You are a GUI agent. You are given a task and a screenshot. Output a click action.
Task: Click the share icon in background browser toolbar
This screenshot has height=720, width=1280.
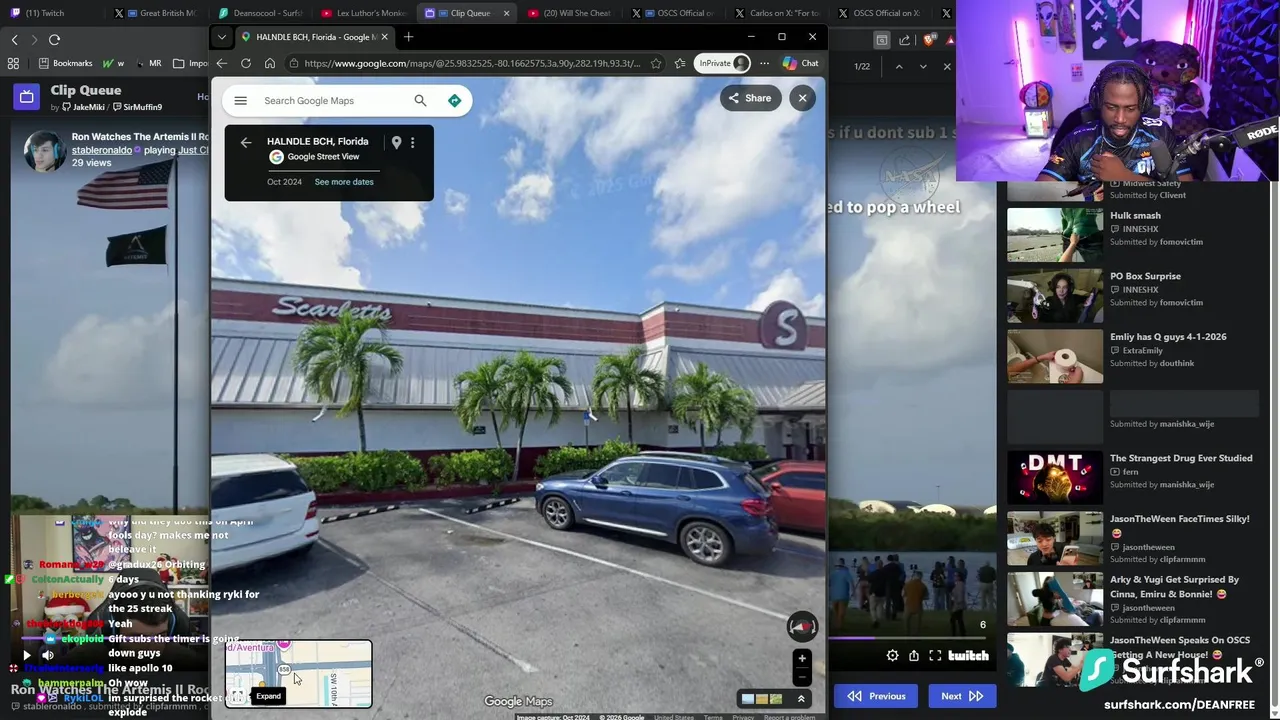tap(905, 39)
